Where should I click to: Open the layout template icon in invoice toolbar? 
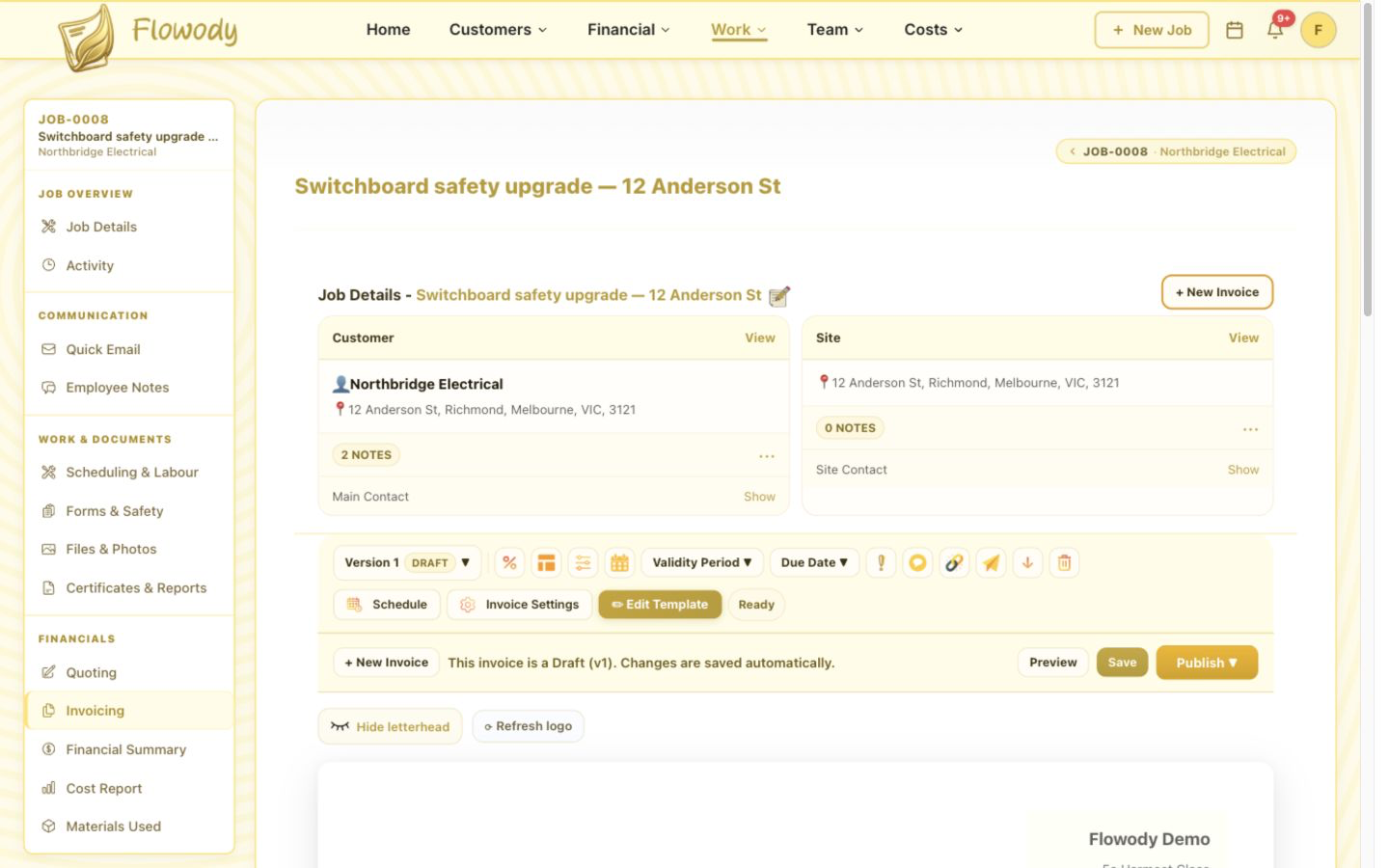click(x=546, y=562)
